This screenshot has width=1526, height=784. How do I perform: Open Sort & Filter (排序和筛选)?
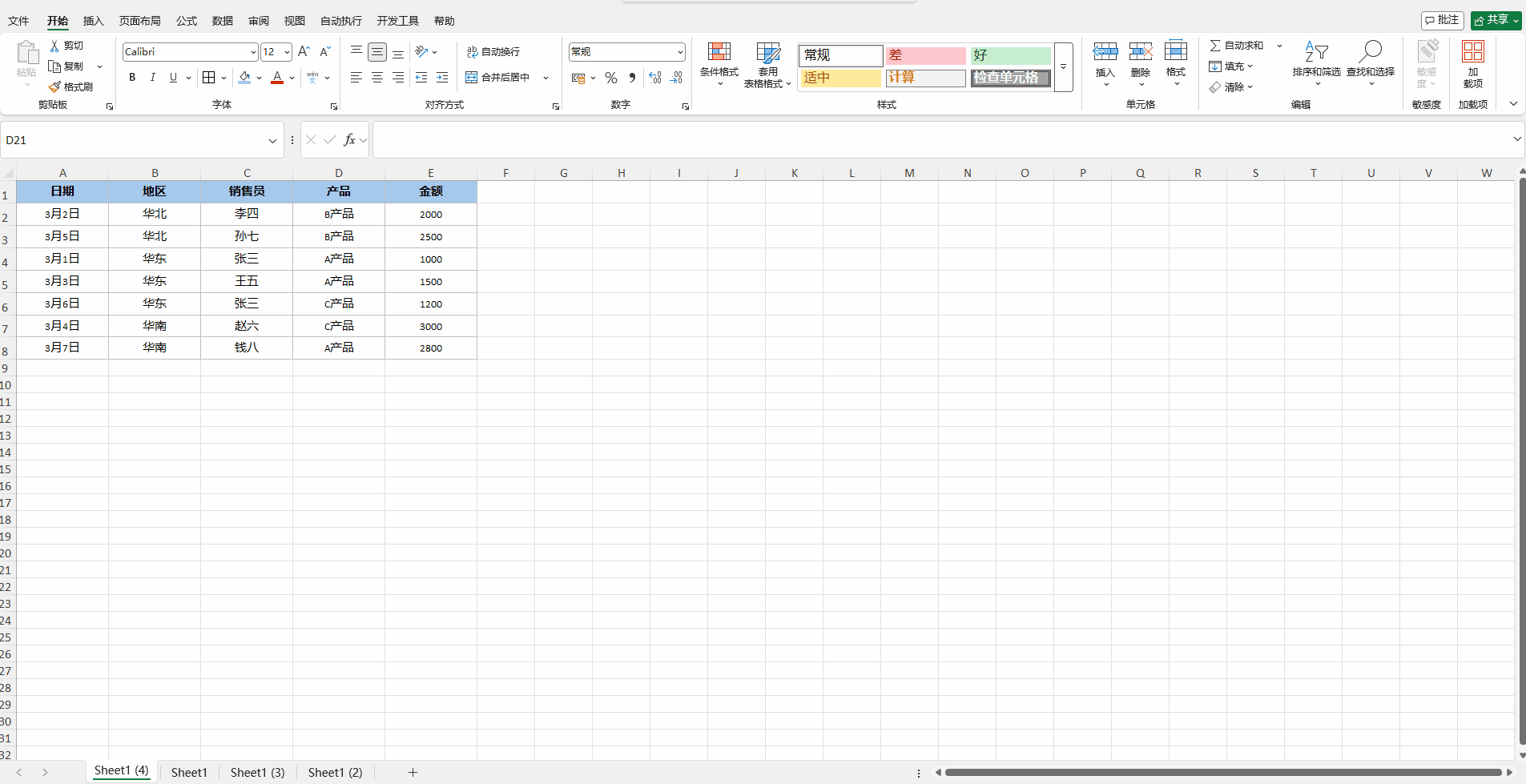[x=1316, y=64]
